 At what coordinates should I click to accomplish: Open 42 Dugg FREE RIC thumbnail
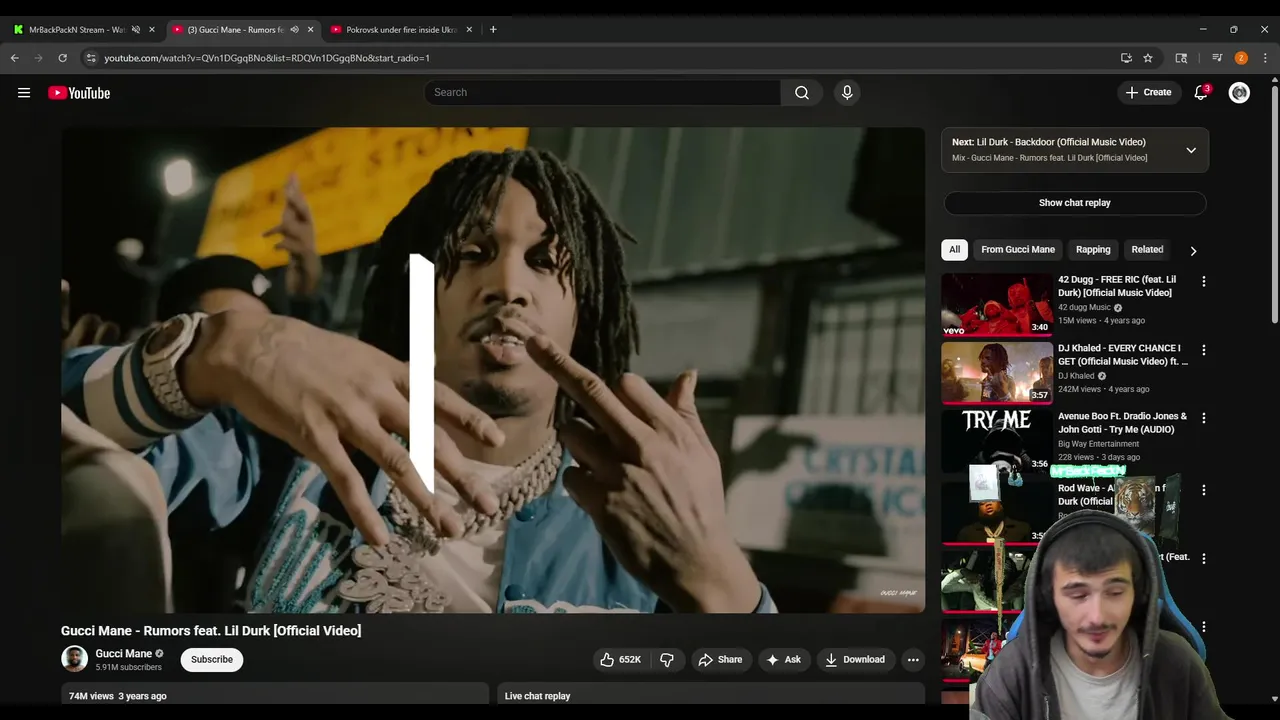[997, 305]
